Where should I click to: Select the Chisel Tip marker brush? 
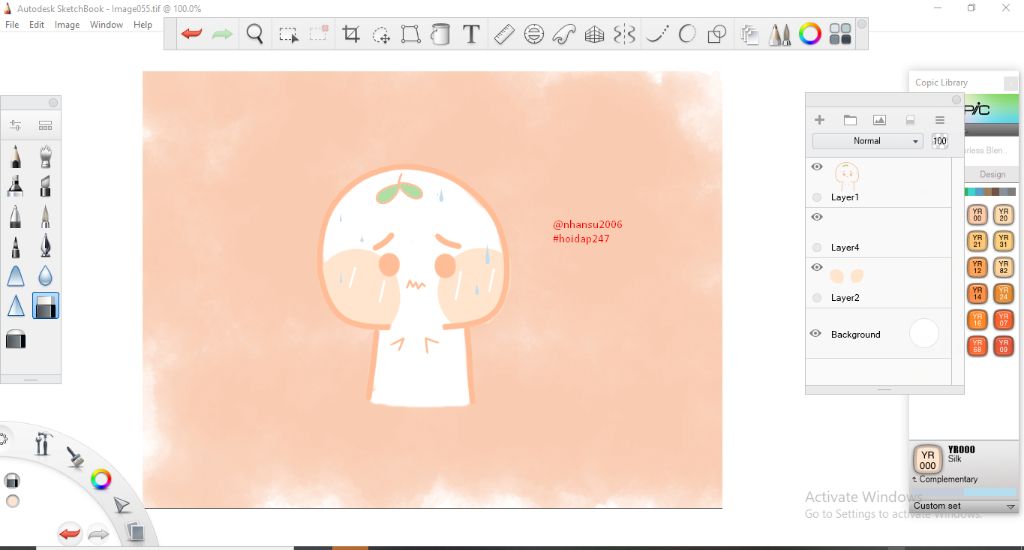(45, 186)
